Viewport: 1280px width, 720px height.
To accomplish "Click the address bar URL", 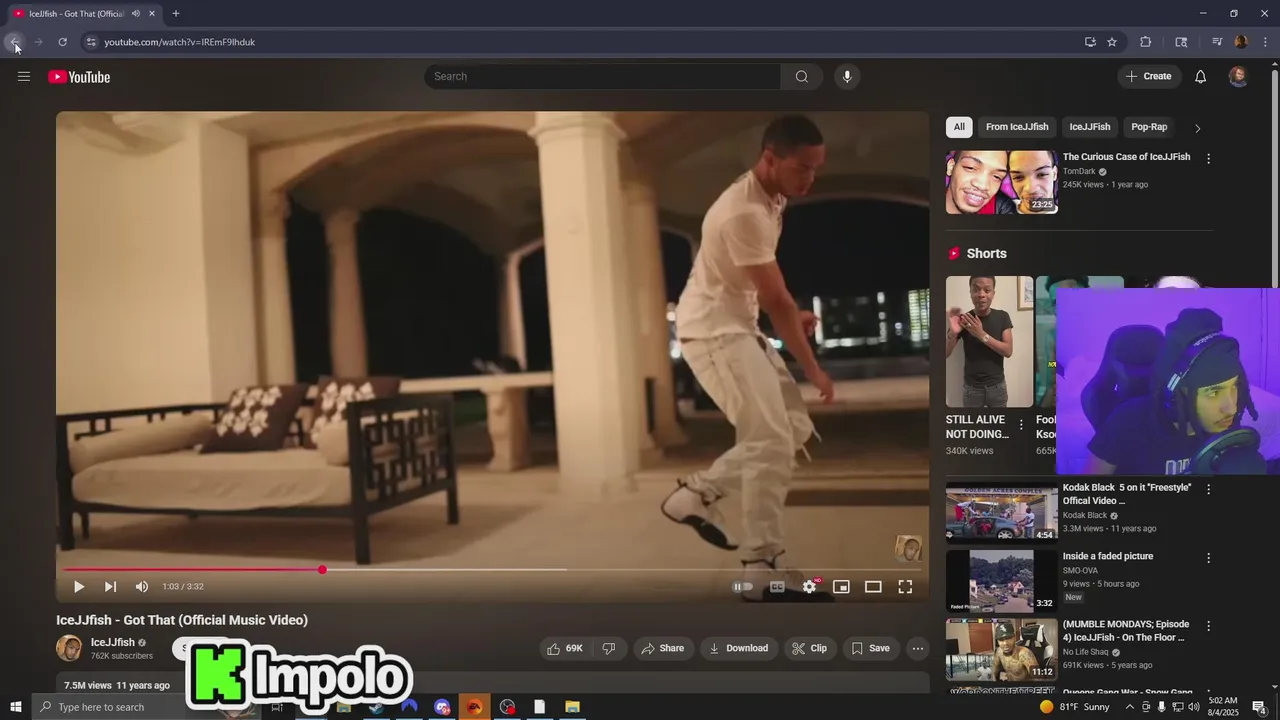I will [x=180, y=42].
